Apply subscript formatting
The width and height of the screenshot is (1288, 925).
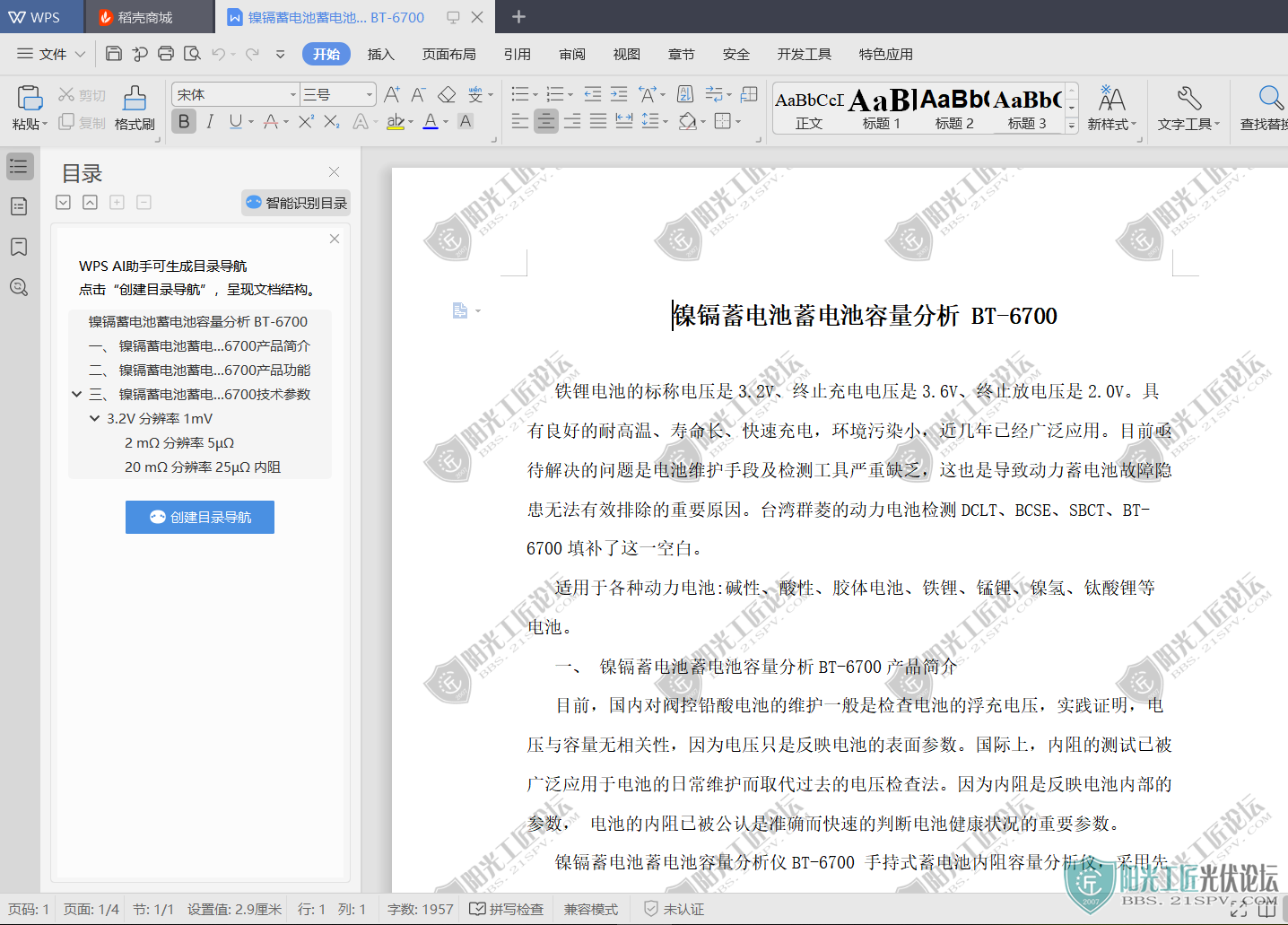pos(332,121)
